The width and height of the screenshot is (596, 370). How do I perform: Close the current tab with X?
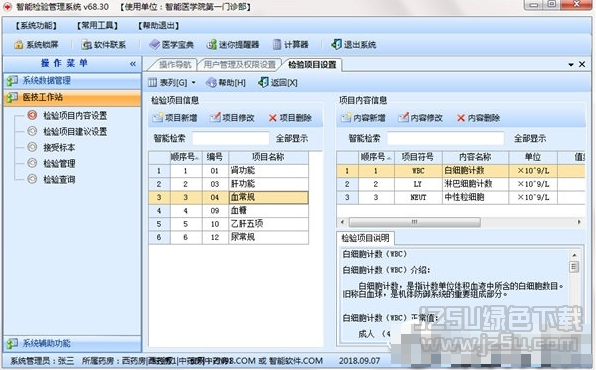(x=582, y=64)
